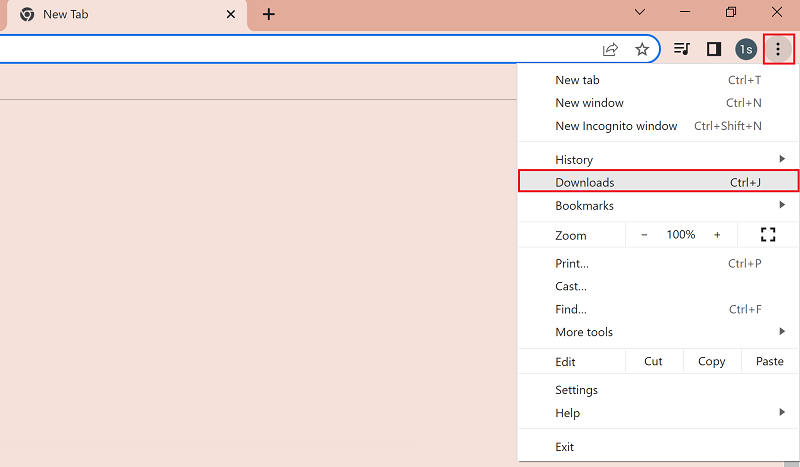The width and height of the screenshot is (800, 467).
Task: Expand the History submenu
Action: point(658,160)
